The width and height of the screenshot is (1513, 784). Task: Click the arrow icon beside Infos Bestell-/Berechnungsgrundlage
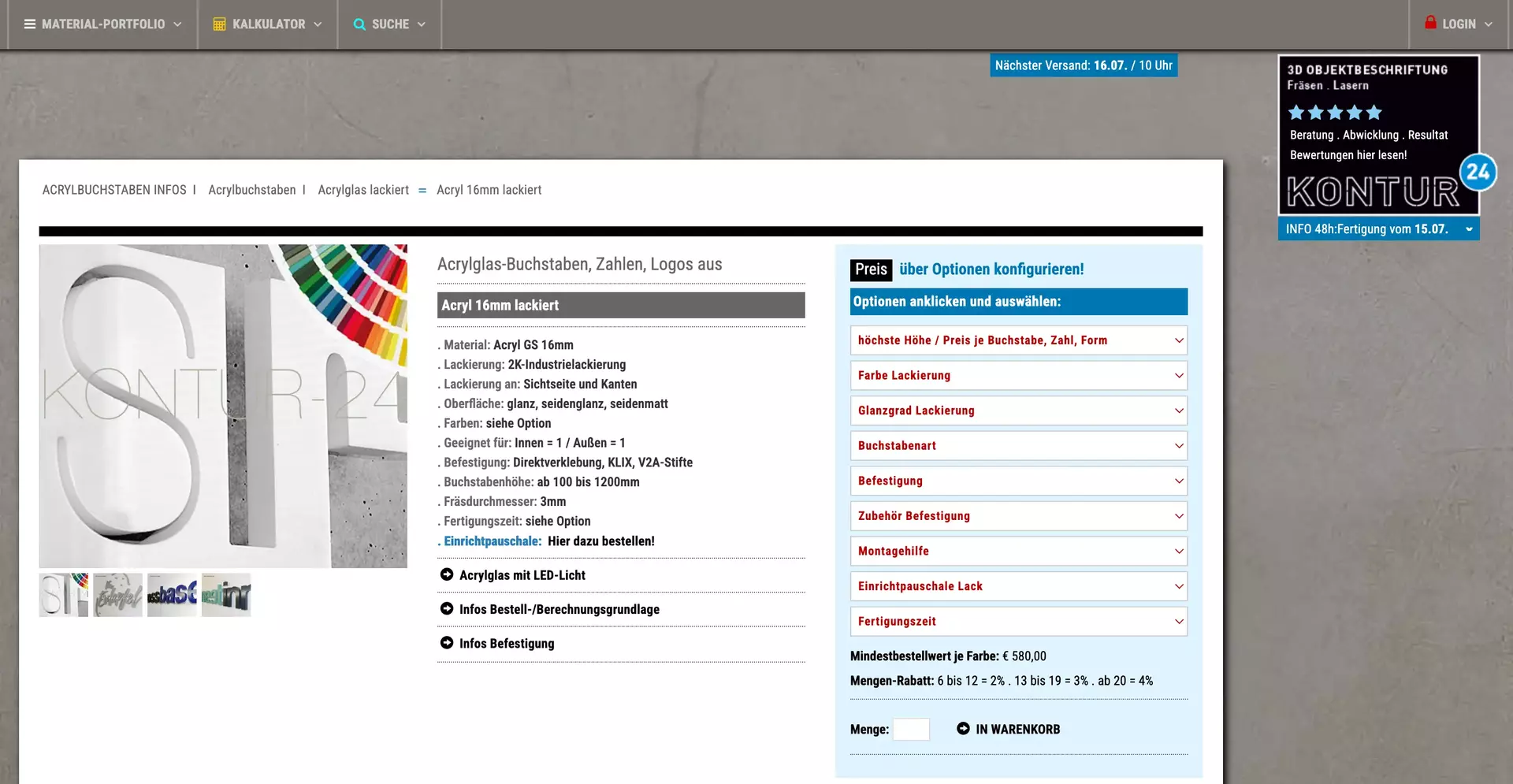tap(447, 608)
